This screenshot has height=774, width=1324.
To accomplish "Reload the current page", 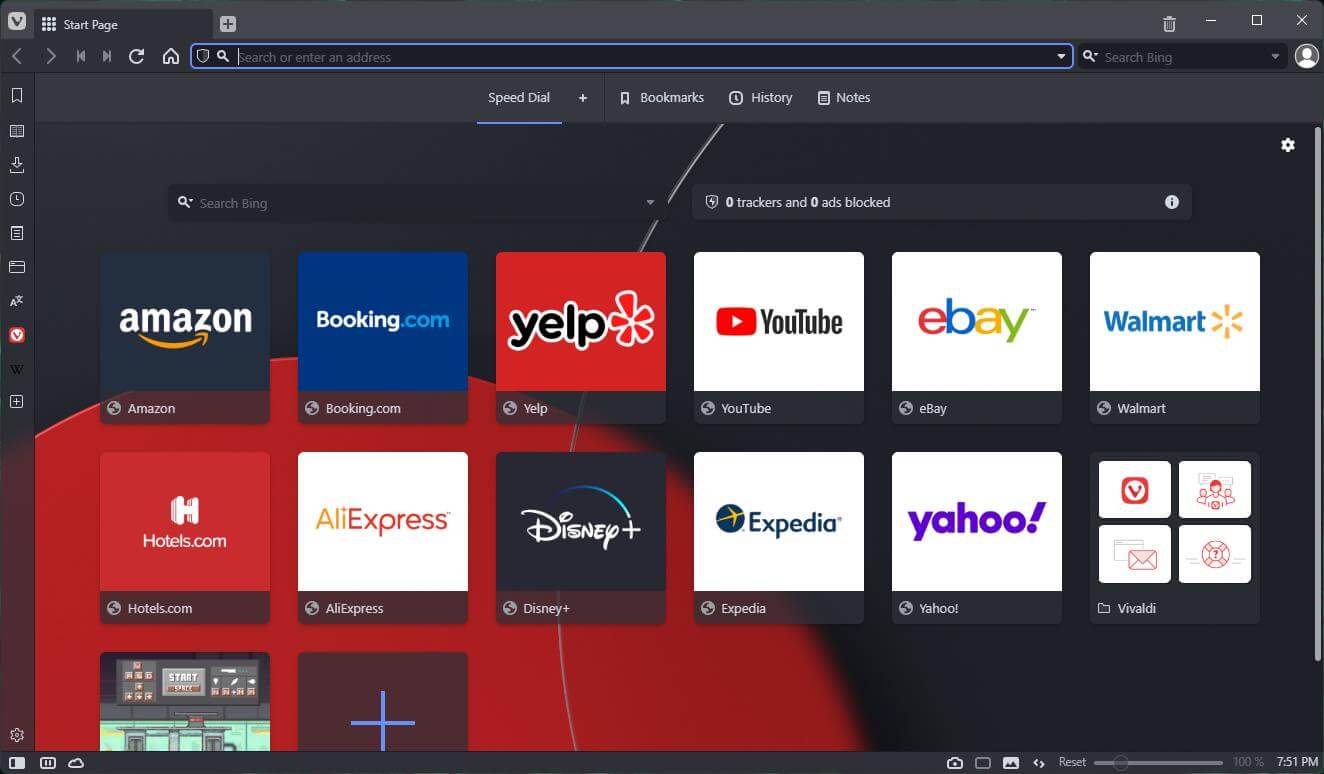I will point(137,57).
